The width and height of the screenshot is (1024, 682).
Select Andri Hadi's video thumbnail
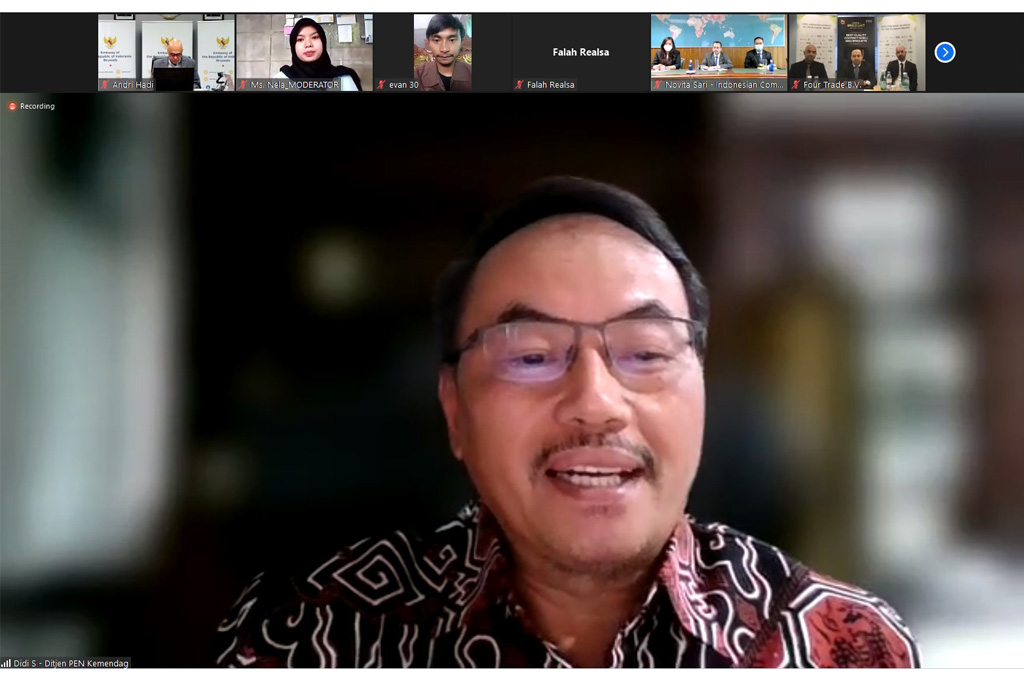166,48
